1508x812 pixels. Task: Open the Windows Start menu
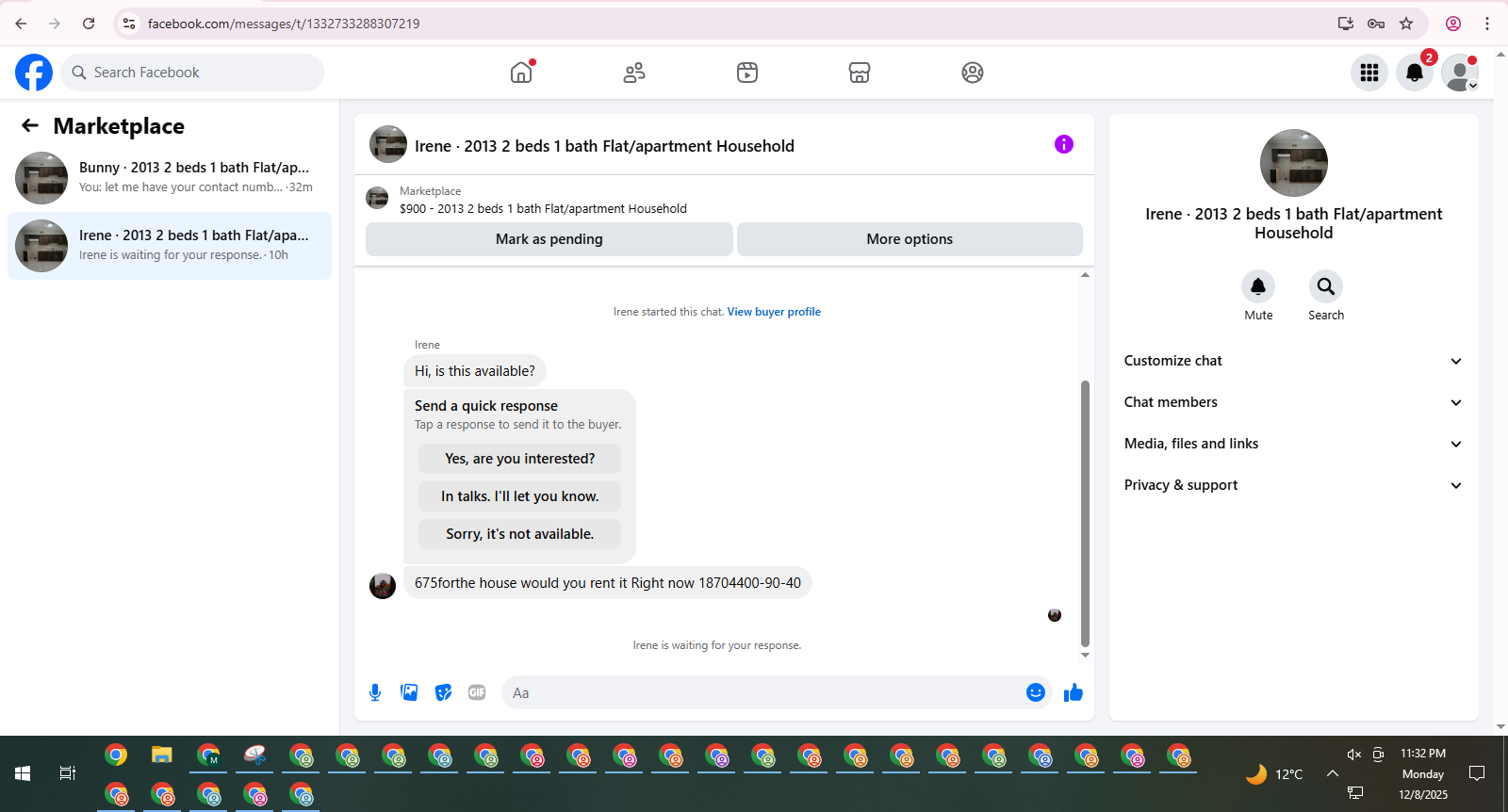23,773
